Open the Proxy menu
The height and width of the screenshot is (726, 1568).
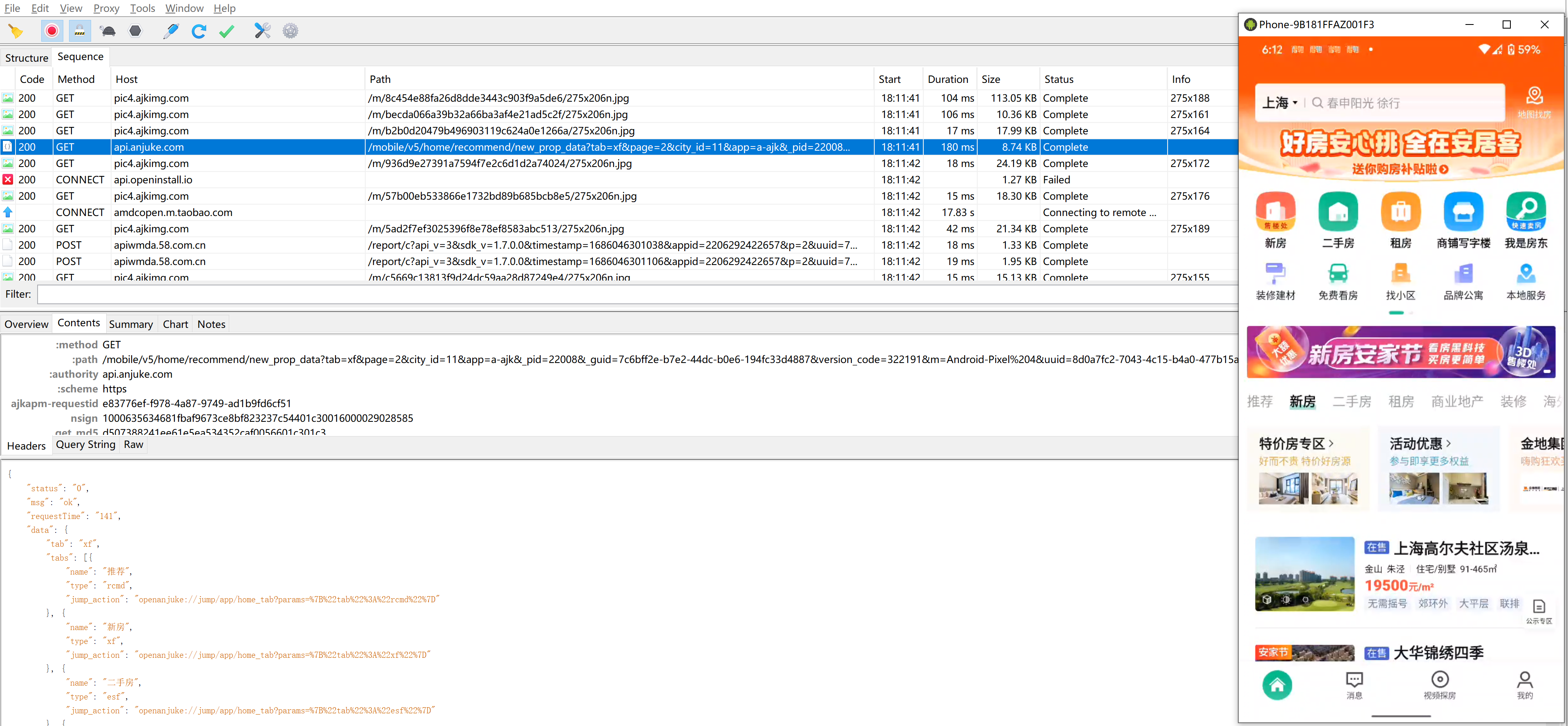(x=107, y=8)
